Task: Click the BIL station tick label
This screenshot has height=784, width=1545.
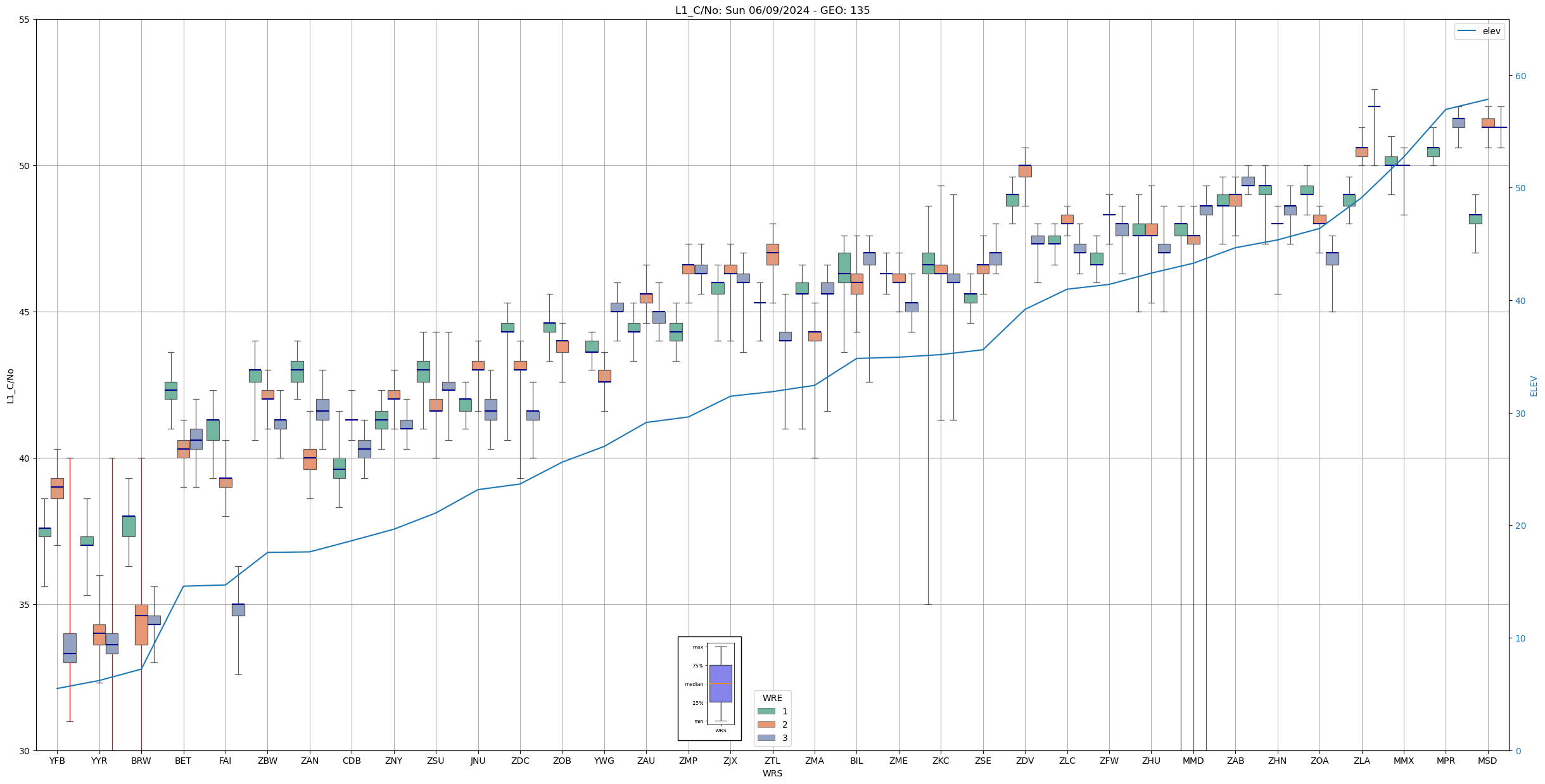Action: (x=856, y=761)
